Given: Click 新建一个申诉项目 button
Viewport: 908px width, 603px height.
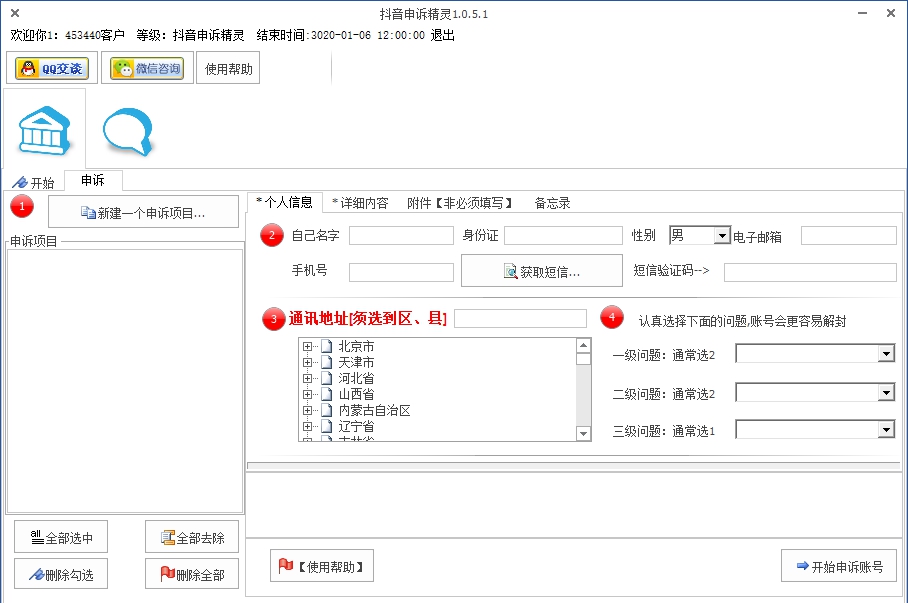Looking at the screenshot, I should (143, 212).
